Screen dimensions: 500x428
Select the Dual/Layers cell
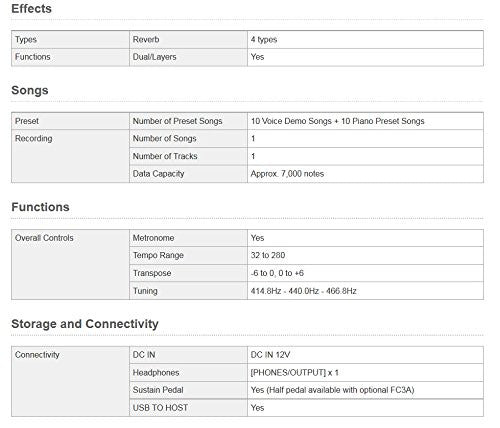tap(188, 57)
